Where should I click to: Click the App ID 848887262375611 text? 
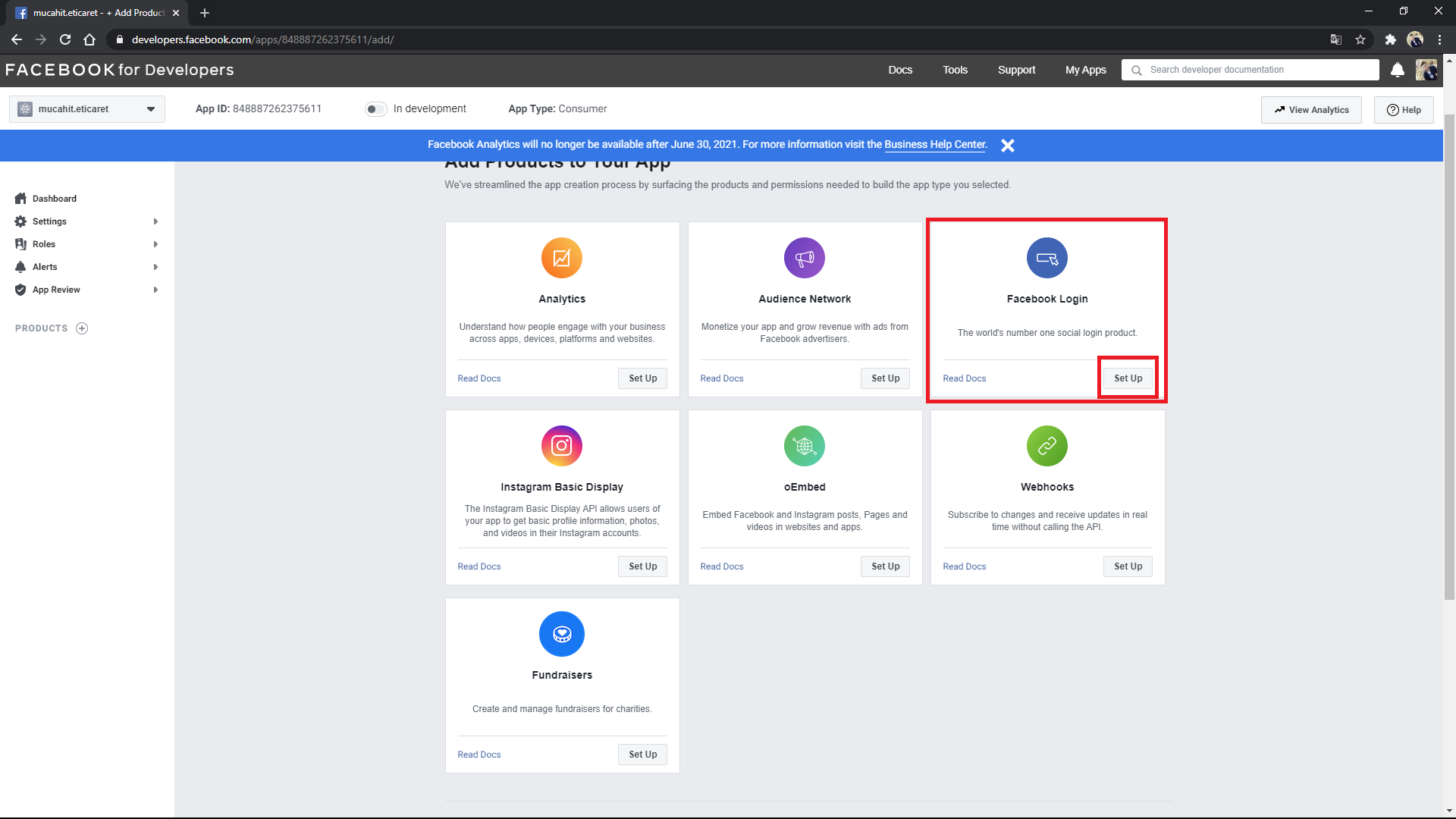tap(259, 109)
